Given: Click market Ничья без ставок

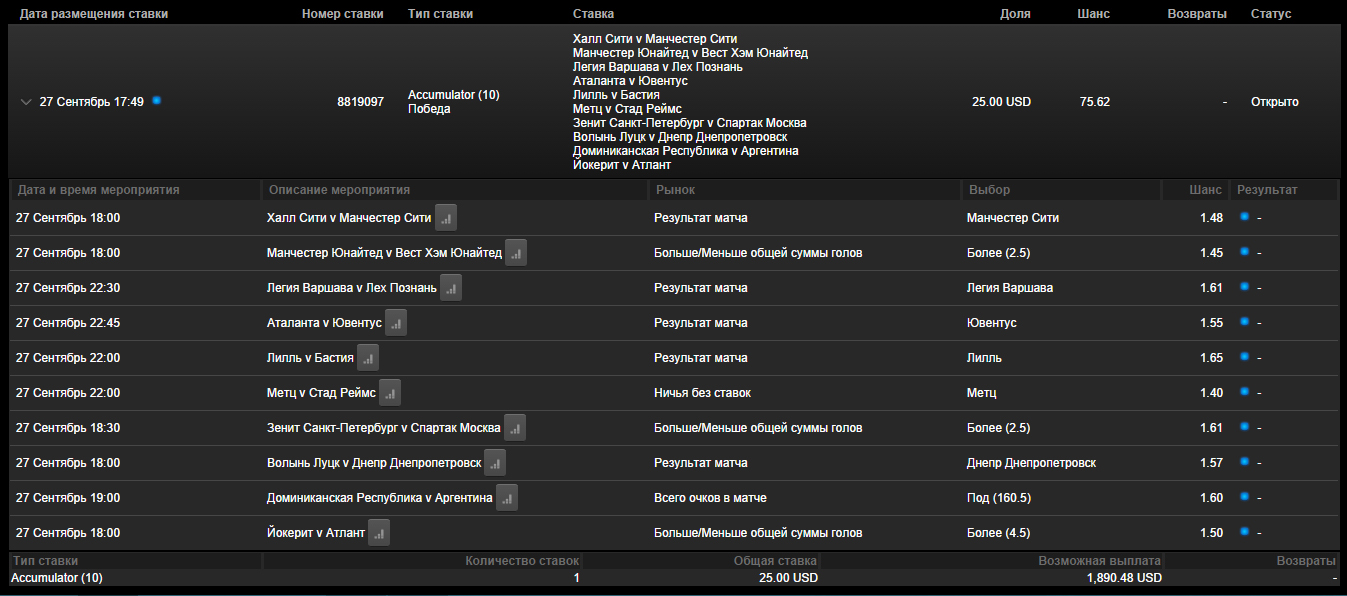Looking at the screenshot, I should (702, 393).
